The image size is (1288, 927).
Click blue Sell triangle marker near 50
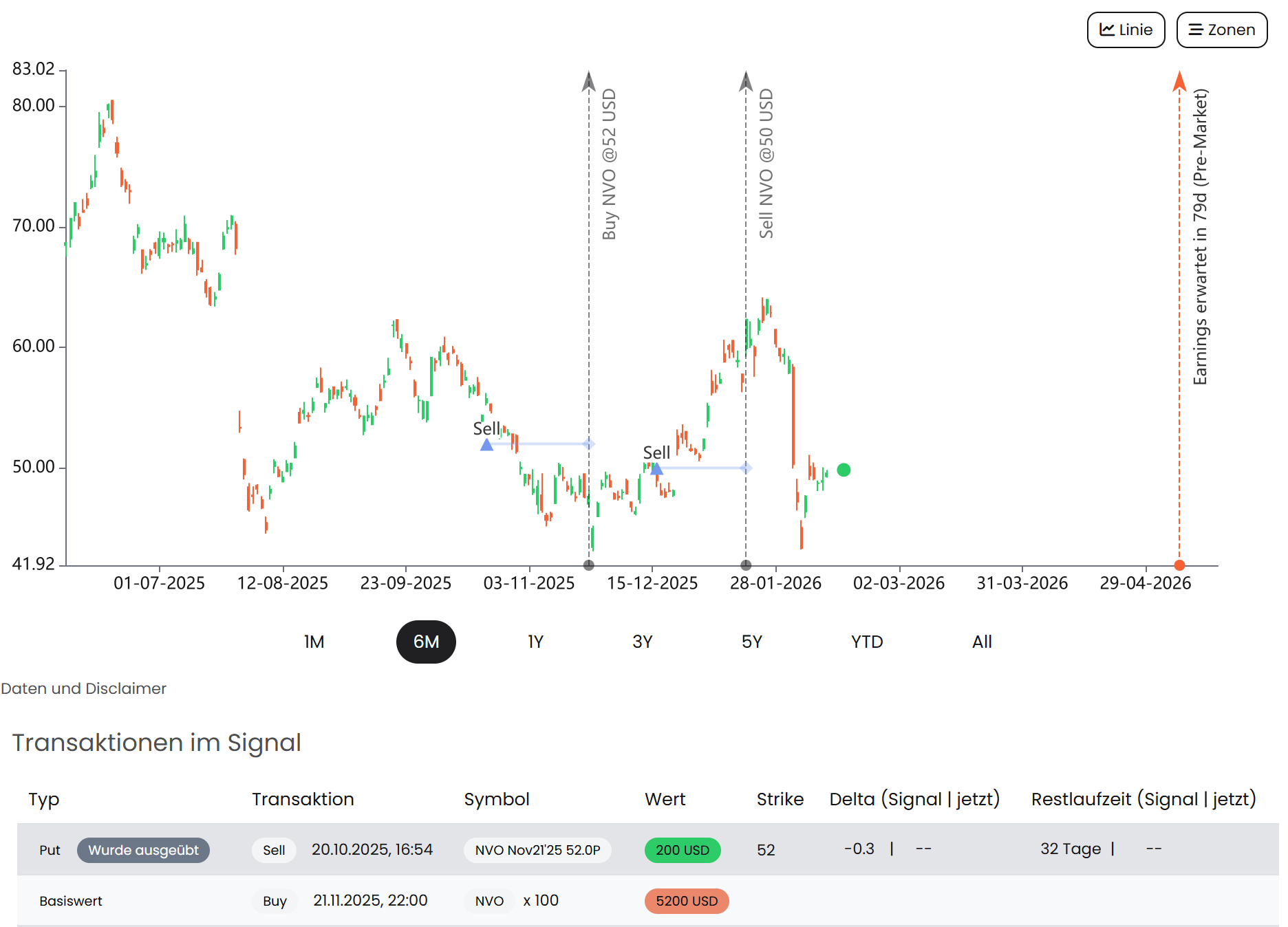coord(656,469)
